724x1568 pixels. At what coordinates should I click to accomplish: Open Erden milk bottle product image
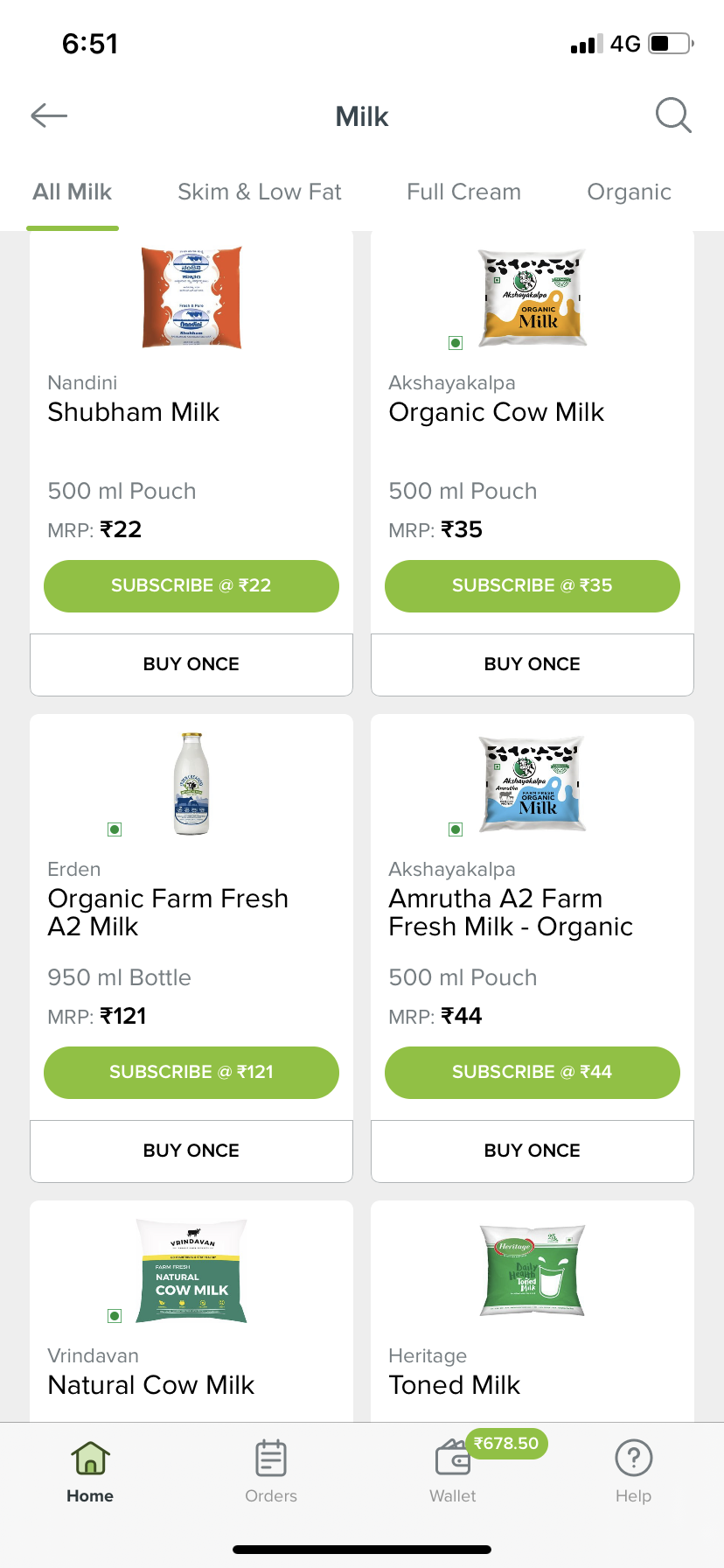coord(191,783)
